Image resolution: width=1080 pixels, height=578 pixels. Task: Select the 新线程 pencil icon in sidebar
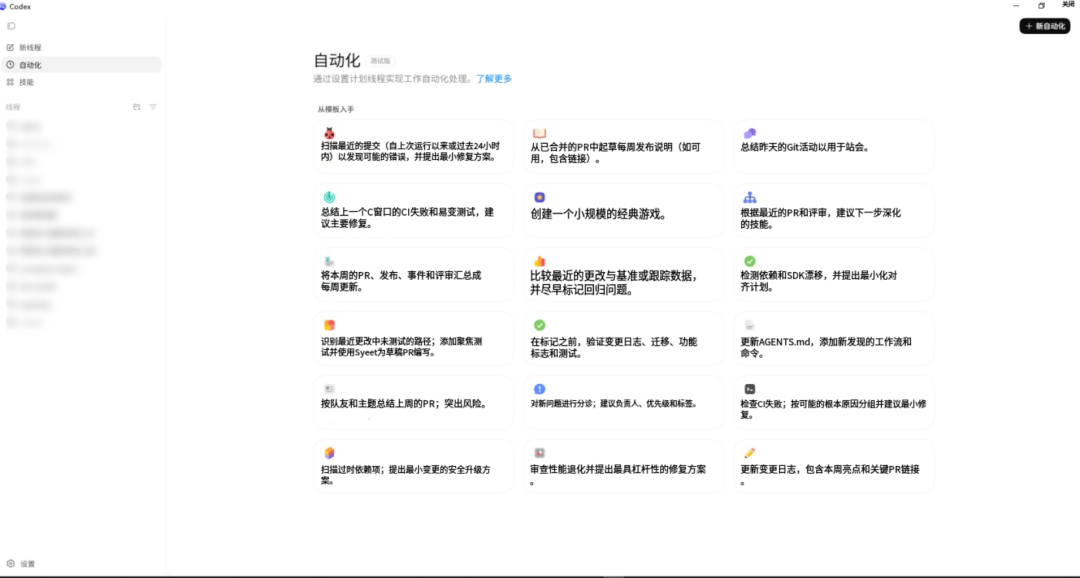[10, 47]
